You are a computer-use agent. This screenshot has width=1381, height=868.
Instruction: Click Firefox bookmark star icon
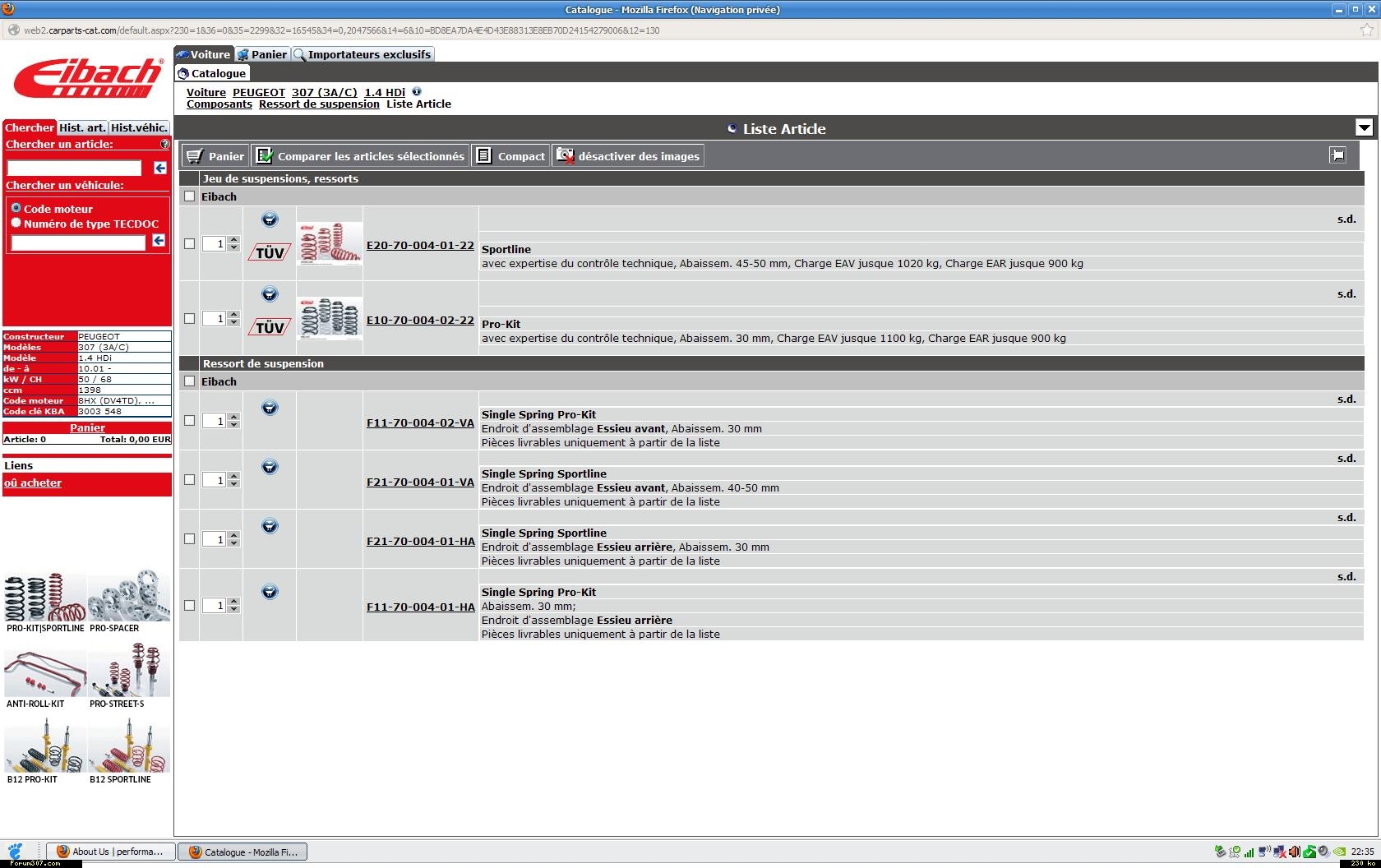click(x=1367, y=30)
